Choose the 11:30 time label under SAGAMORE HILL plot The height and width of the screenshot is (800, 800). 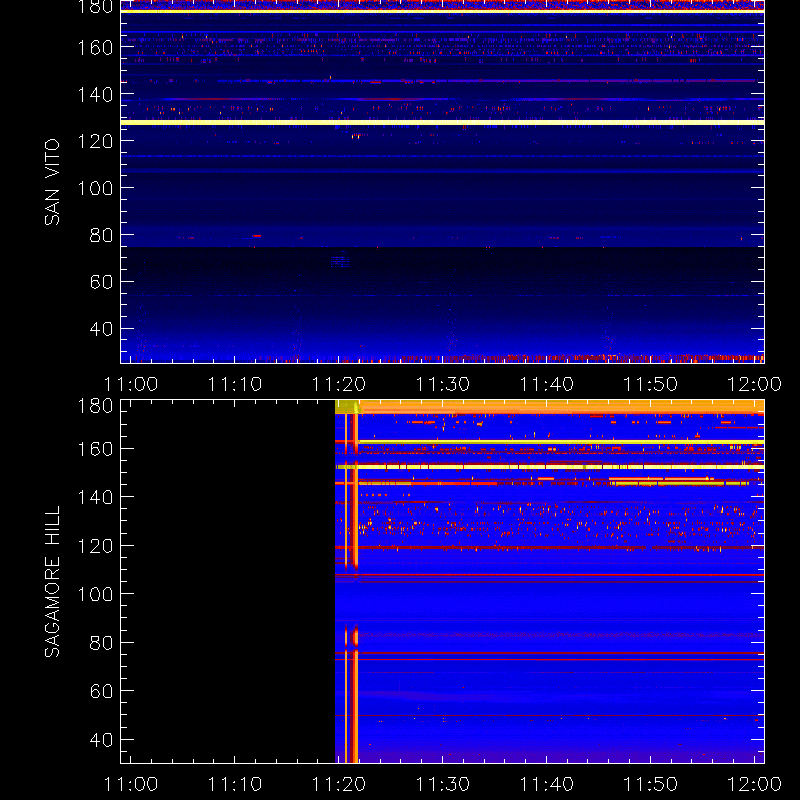[x=443, y=784]
